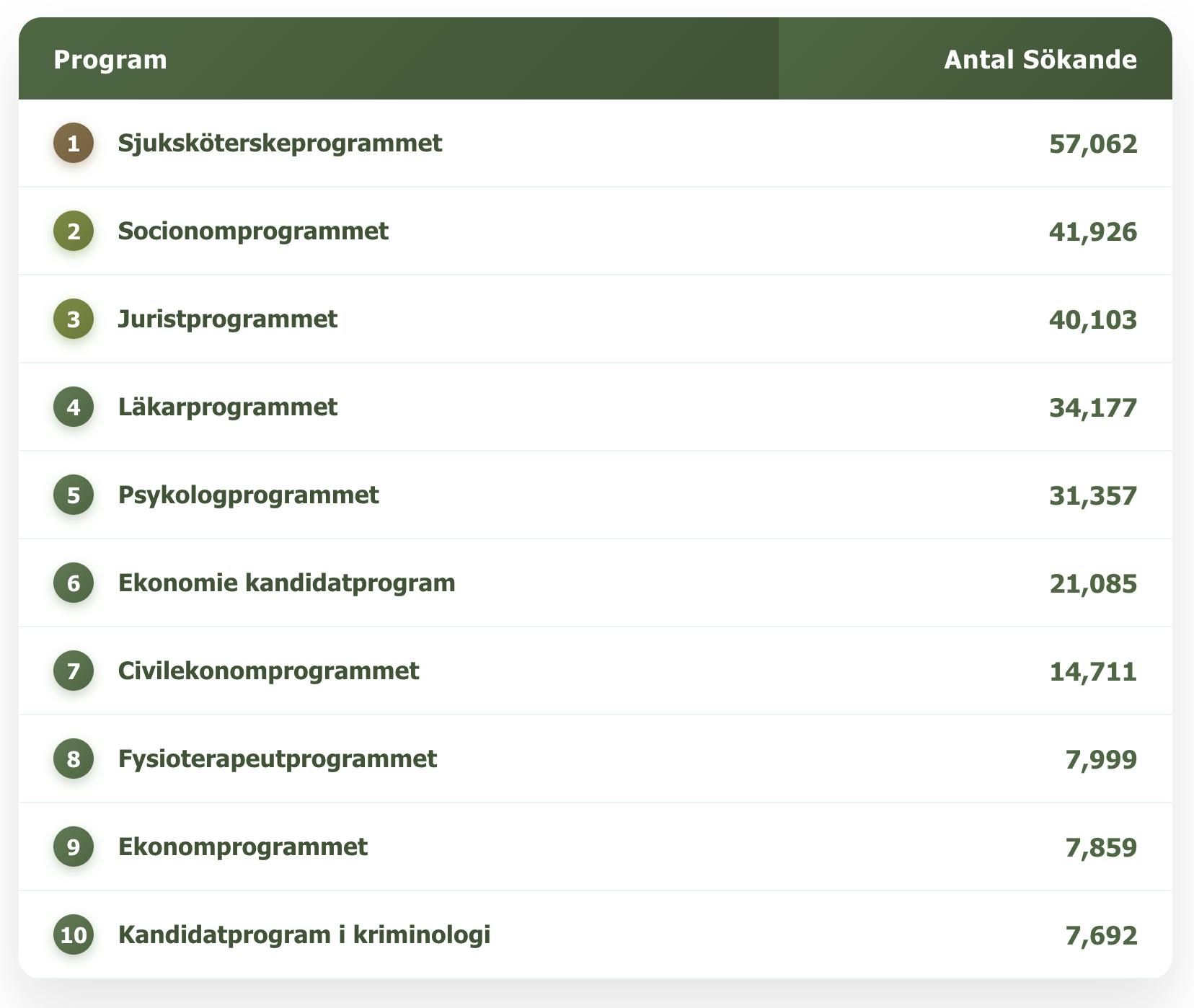1194x1008 pixels.
Task: Select the rank 4 badge next to Läkarprogrammet
Action: point(73,407)
